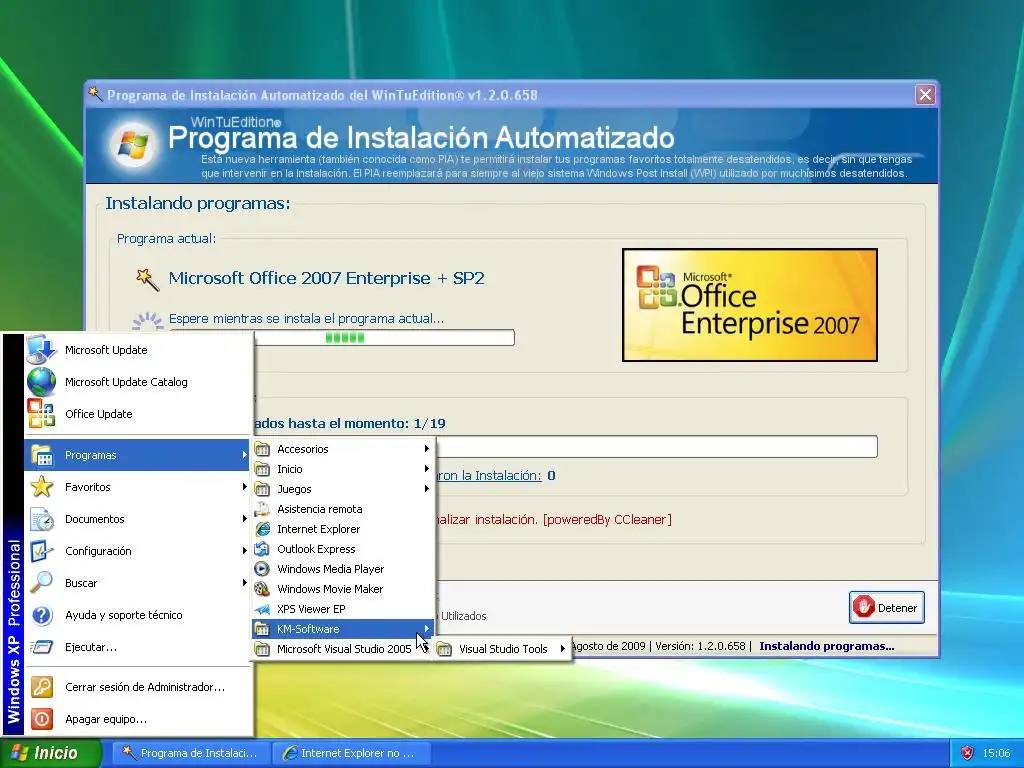Click the WinTuEdition Windows logo orb
The image size is (1024, 768).
point(133,144)
